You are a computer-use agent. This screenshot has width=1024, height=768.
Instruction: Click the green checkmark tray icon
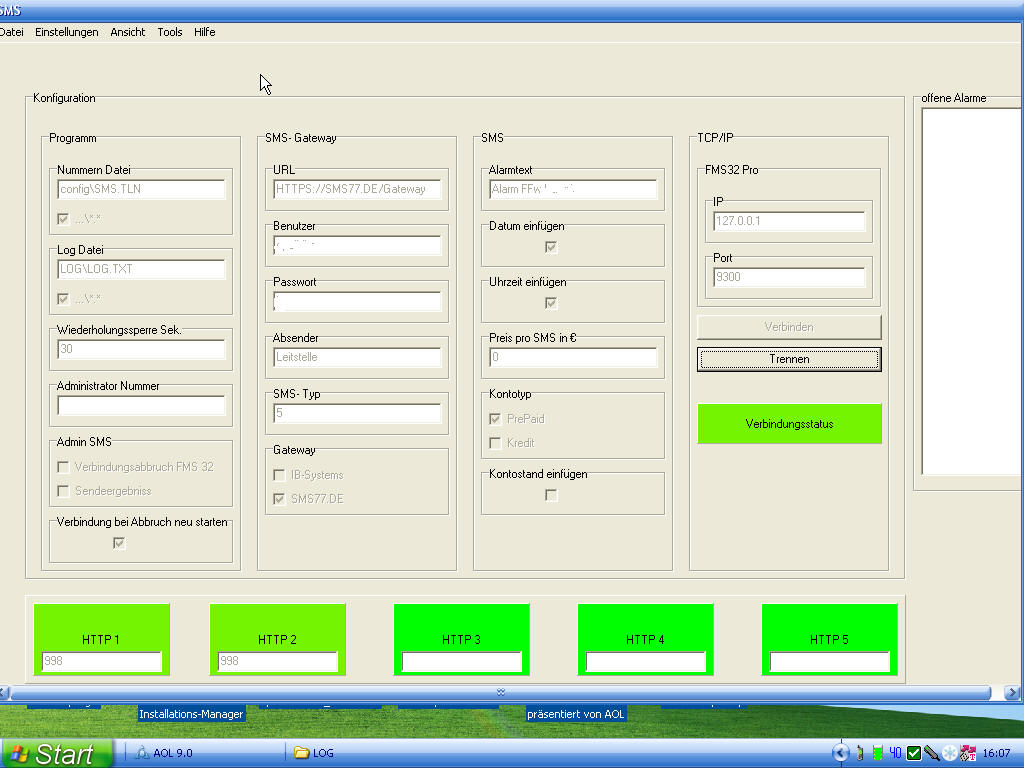pyautogui.click(x=913, y=753)
